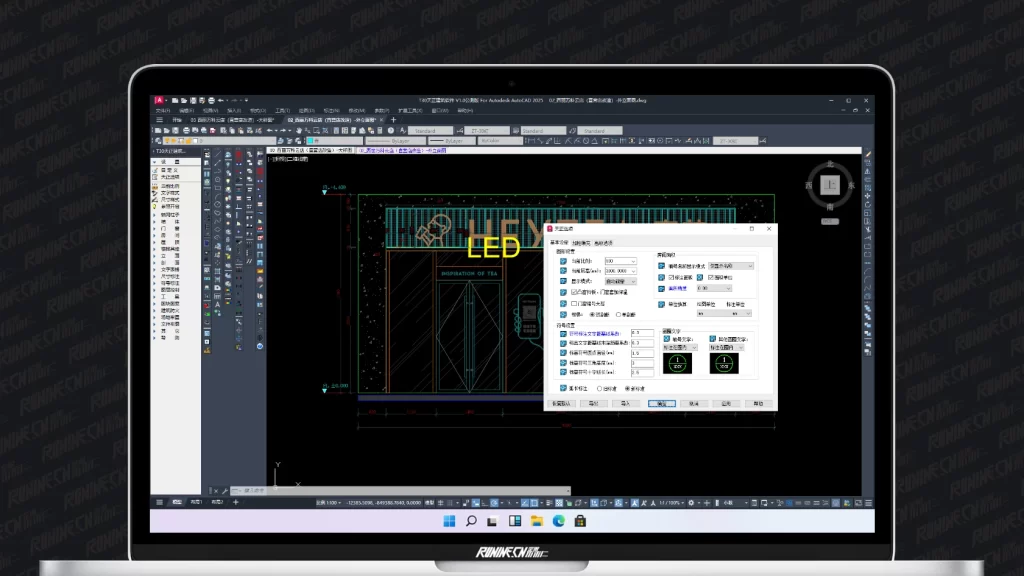The width and height of the screenshot is (1024, 576).
Task: Open Microsoft Edge from the taskbar
Action: coord(559,521)
